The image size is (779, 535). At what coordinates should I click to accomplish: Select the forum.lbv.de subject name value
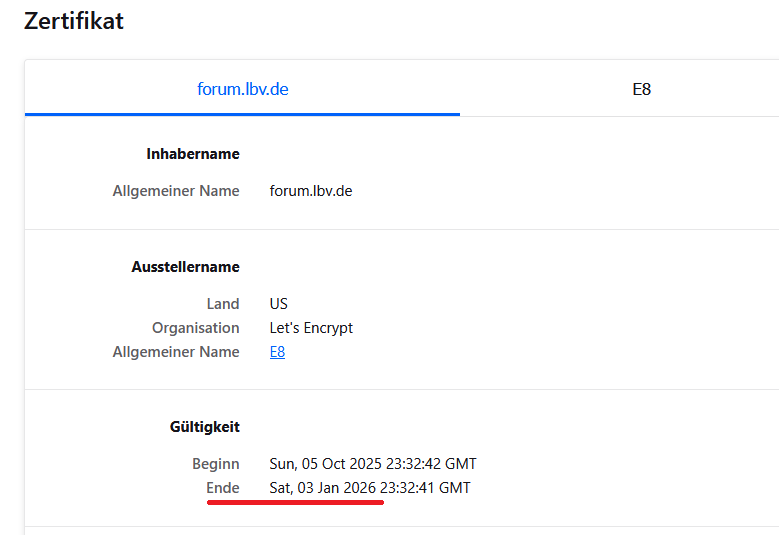[x=310, y=191]
